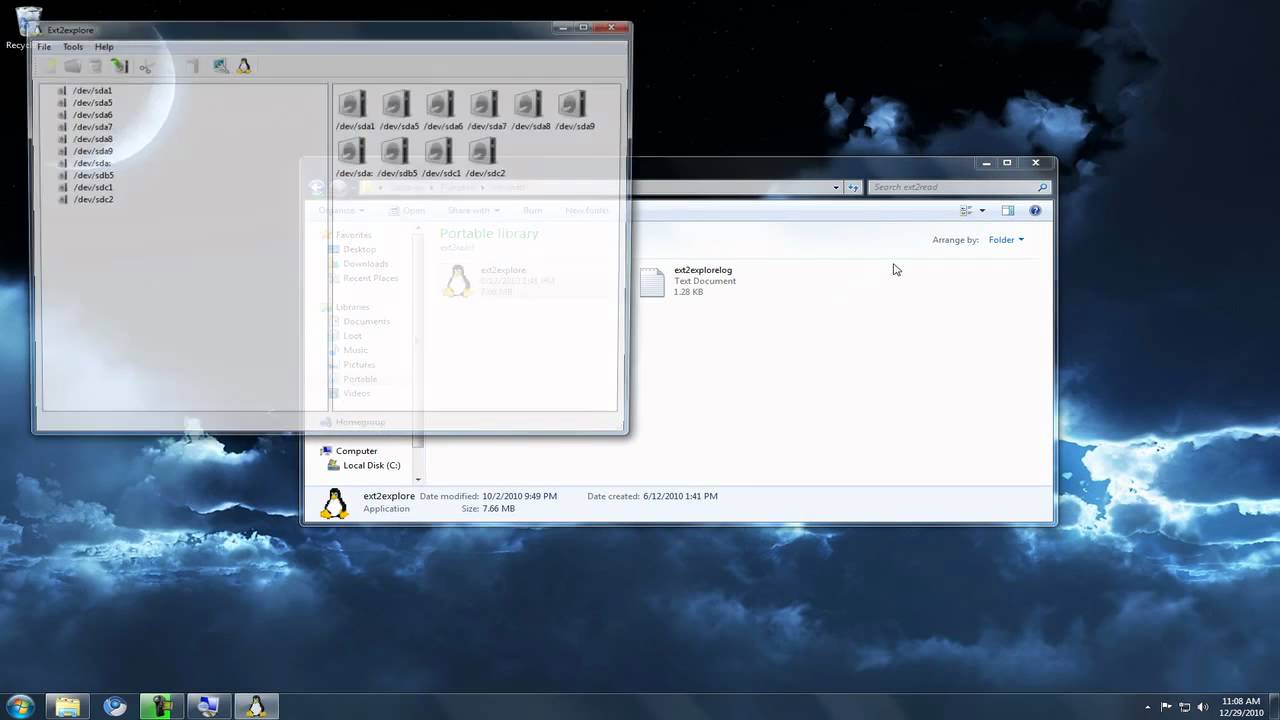1280x720 pixels.
Task: Open the view options dropdown arrow in Explorer
Action: [x=982, y=211]
